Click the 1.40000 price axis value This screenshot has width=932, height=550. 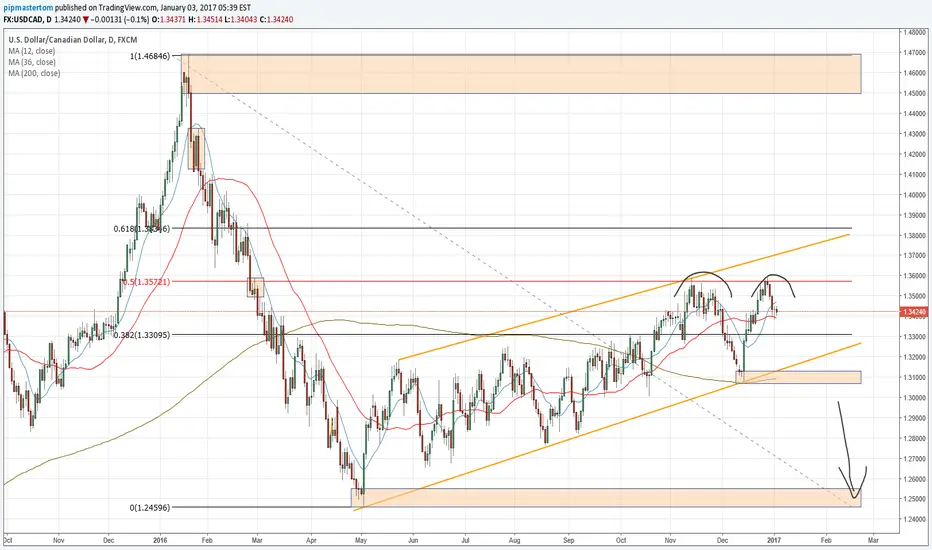pos(915,194)
